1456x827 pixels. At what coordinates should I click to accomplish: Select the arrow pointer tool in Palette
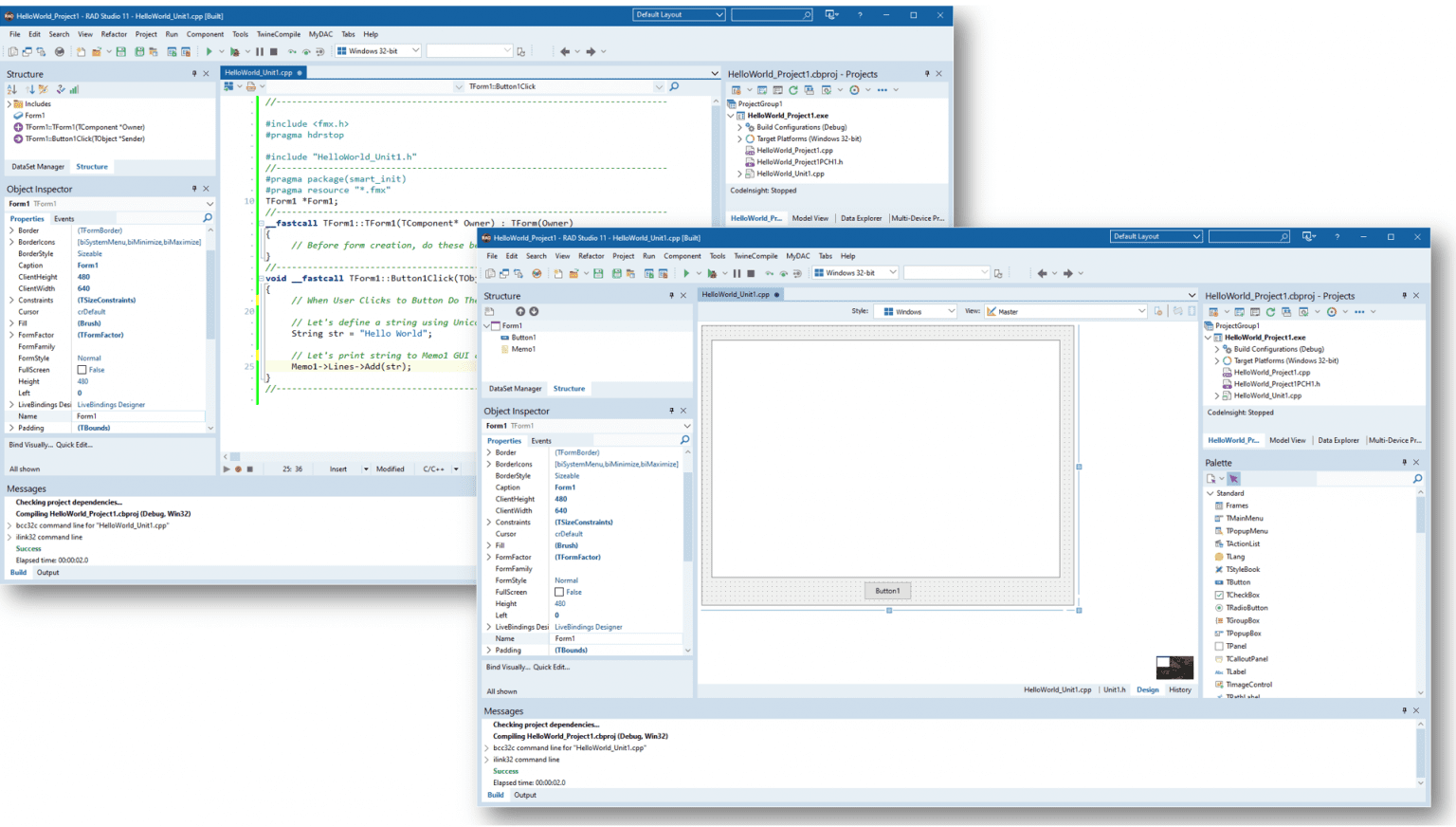1233,479
